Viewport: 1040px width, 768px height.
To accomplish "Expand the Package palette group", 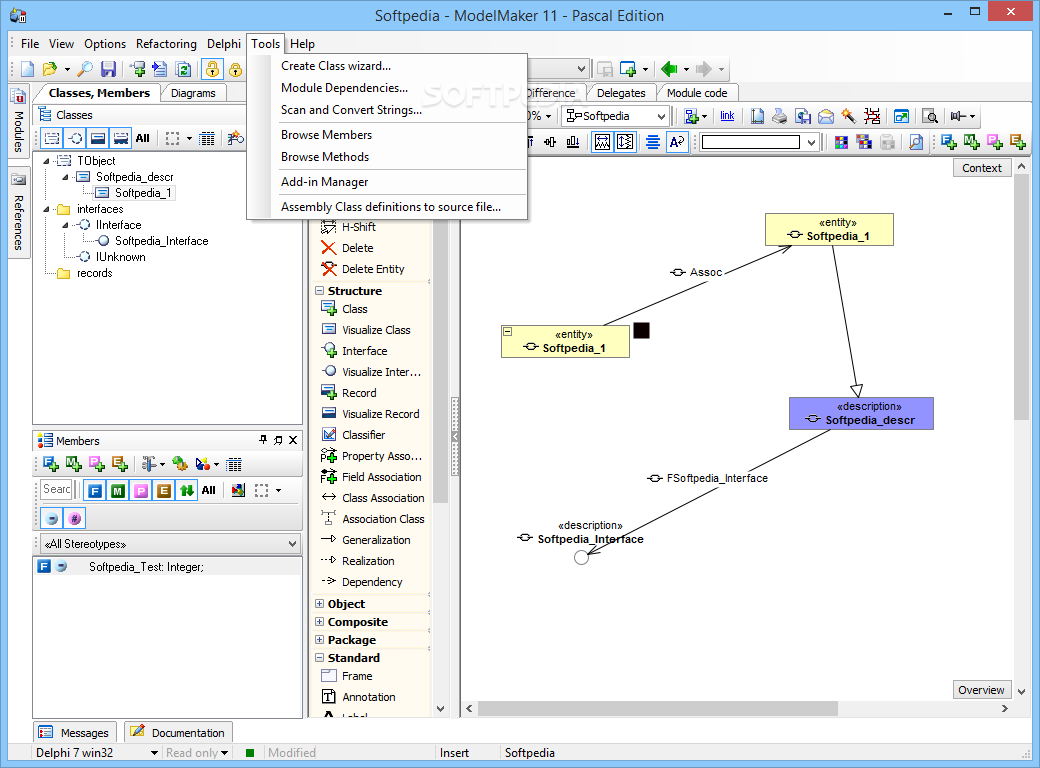I will coord(320,639).
